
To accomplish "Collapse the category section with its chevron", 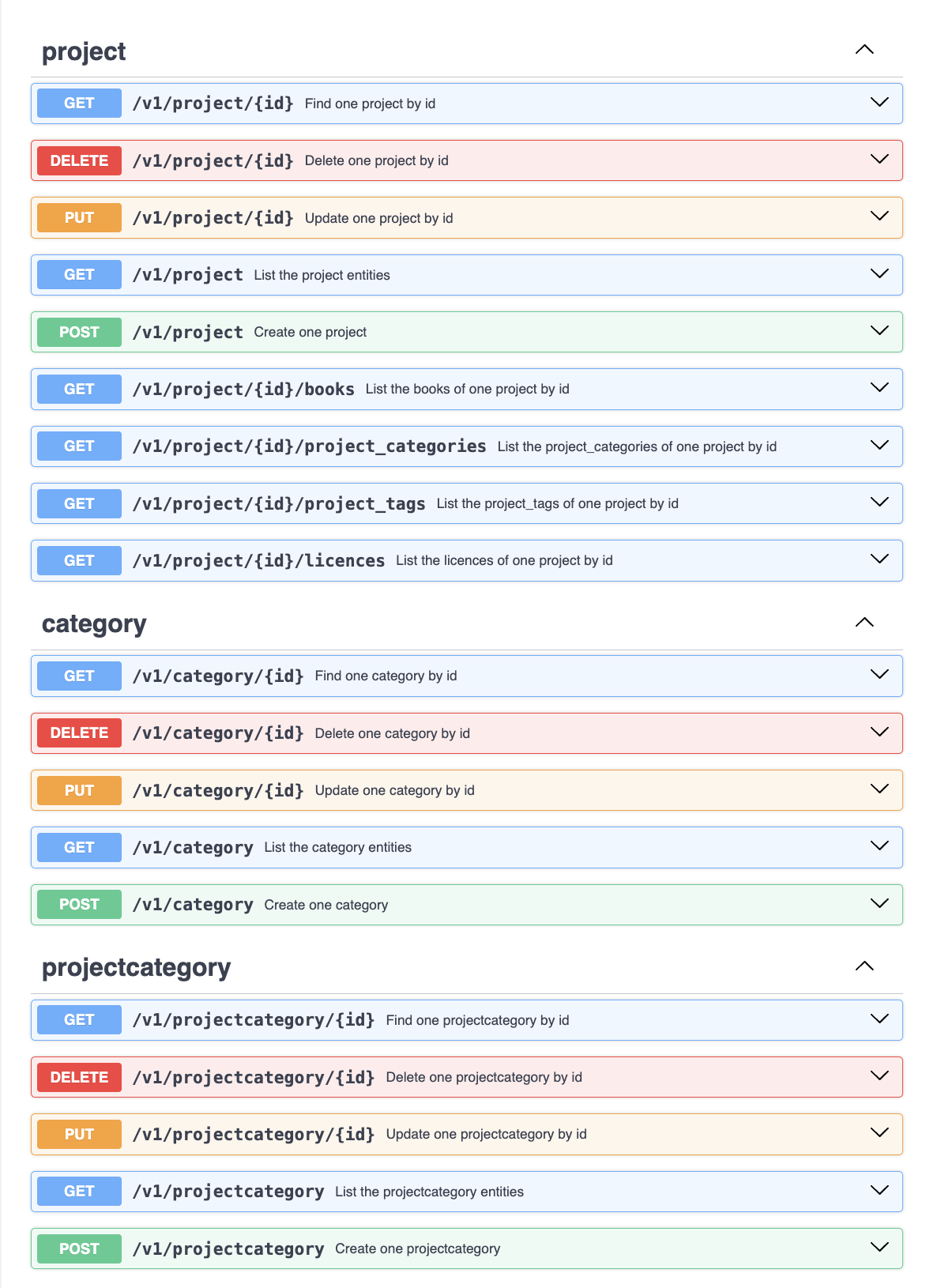I will click(864, 623).
